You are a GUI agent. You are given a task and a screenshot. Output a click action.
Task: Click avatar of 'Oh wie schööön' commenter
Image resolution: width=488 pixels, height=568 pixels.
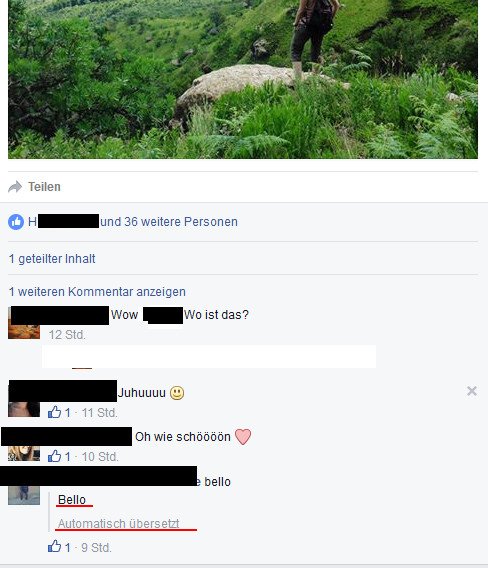tap(24, 448)
